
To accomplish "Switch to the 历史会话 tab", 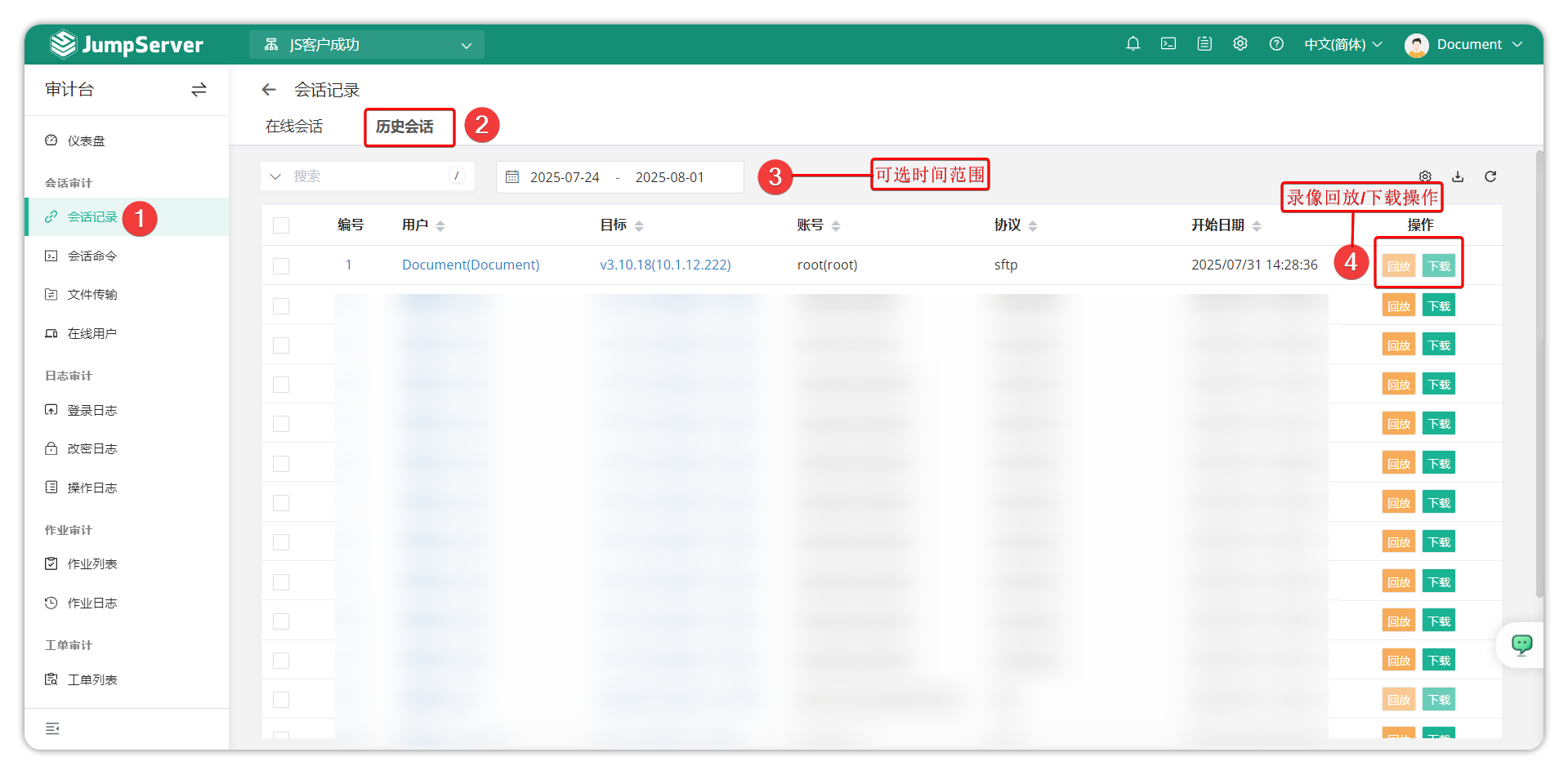I will (x=404, y=127).
